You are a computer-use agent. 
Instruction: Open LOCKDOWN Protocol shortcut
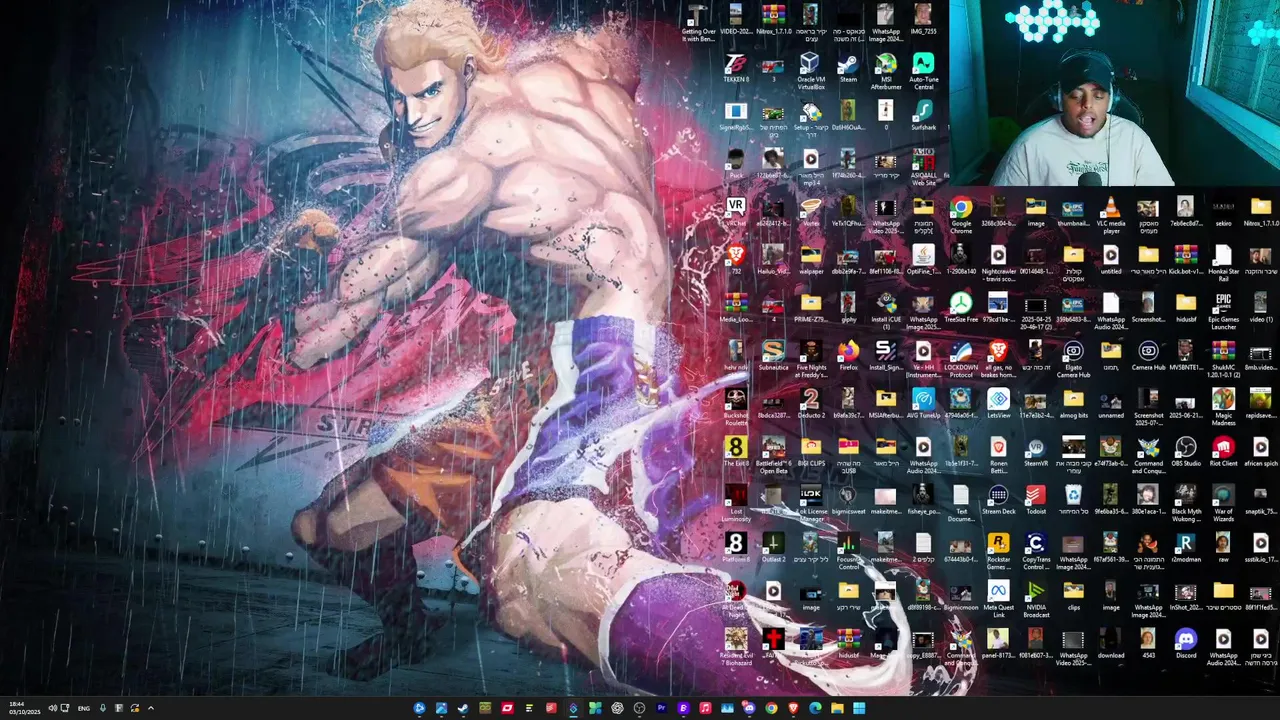coord(961,359)
